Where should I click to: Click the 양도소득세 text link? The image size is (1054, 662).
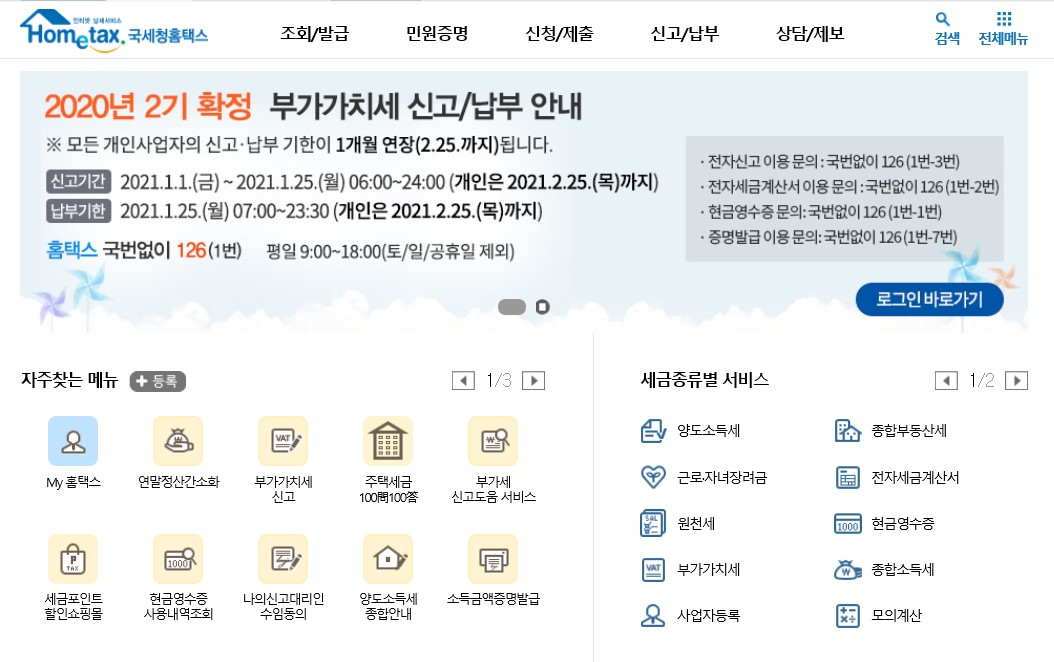click(708, 431)
